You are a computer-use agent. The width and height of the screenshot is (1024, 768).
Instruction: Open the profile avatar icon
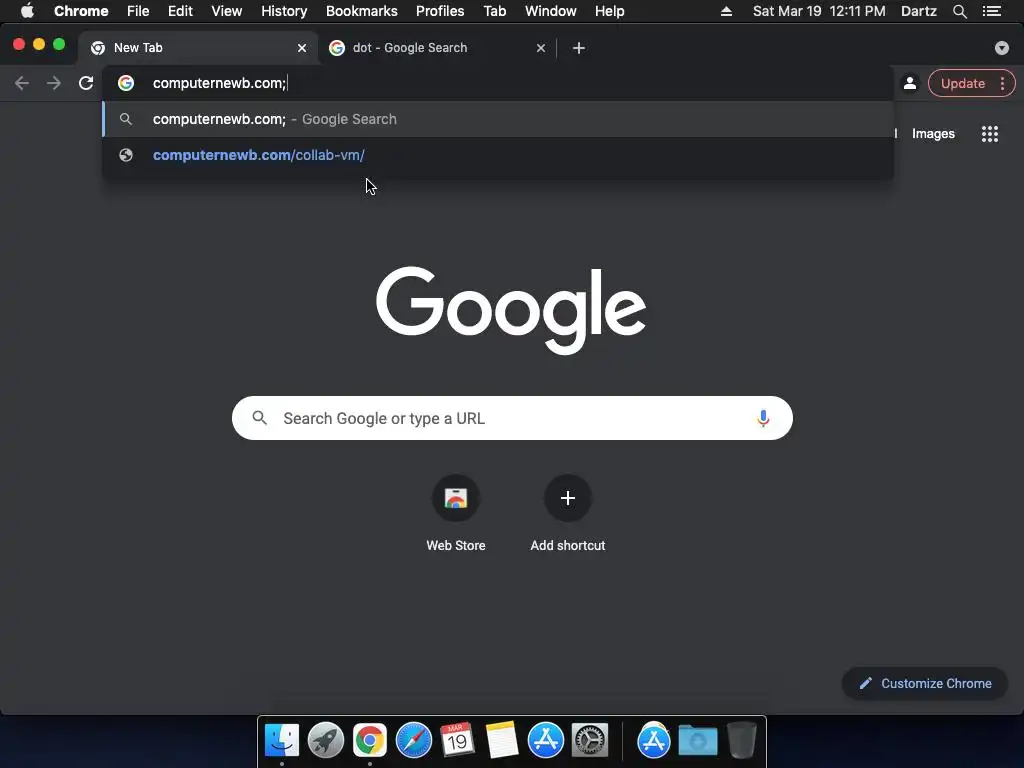tap(909, 83)
